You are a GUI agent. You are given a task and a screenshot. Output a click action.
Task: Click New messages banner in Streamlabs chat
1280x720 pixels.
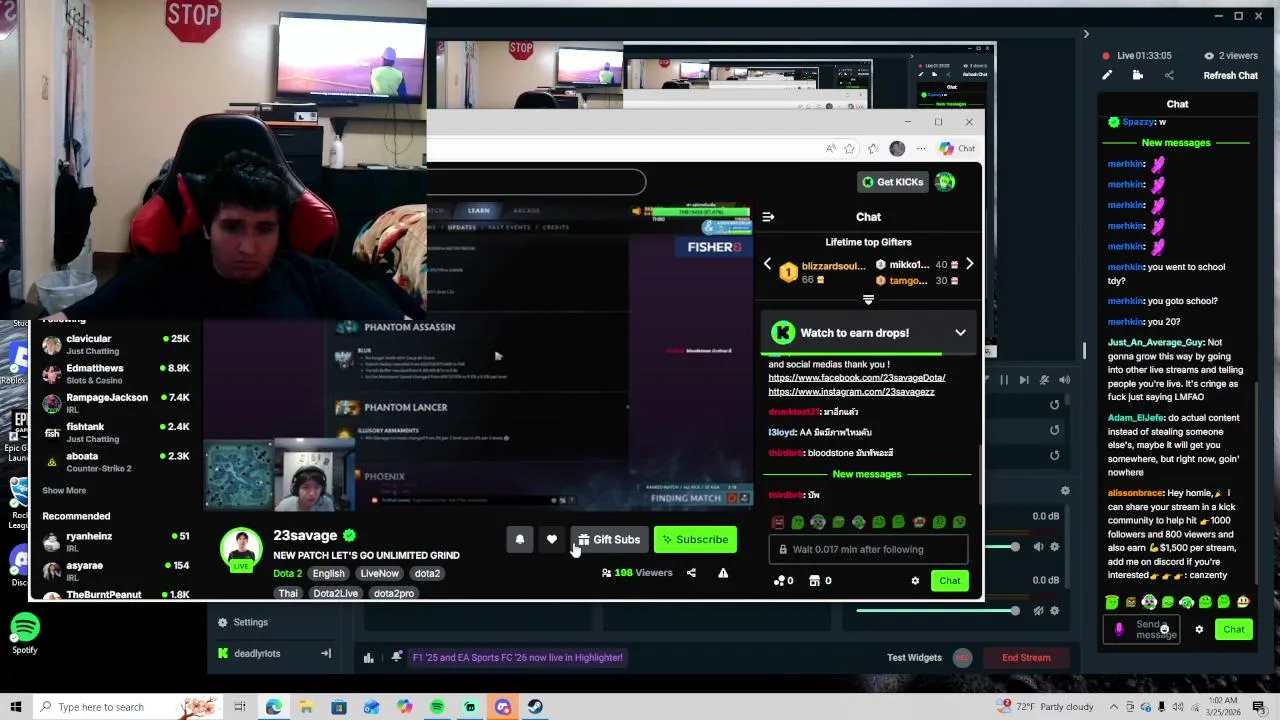(x=1175, y=143)
